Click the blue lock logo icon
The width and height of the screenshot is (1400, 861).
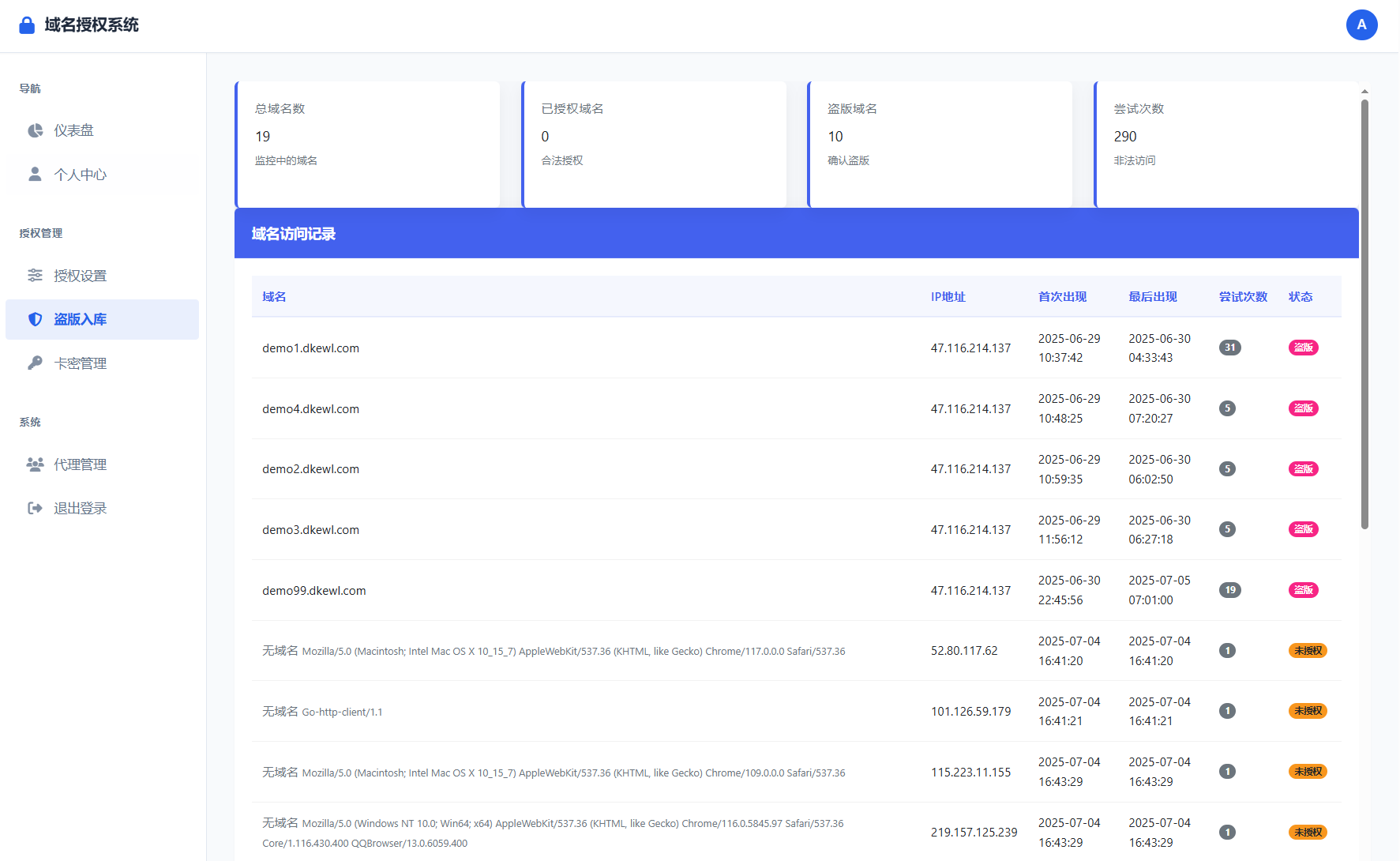pos(27,25)
